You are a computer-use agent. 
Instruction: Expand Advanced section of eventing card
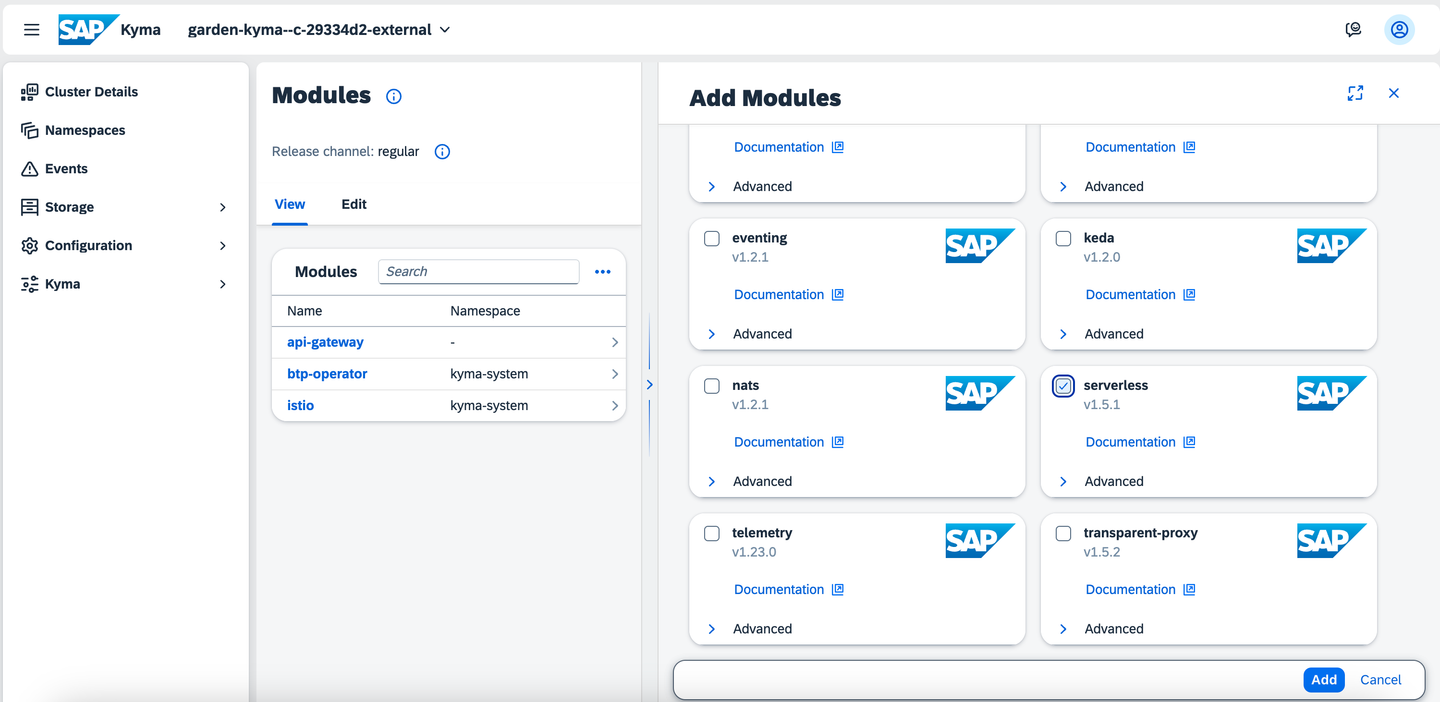tap(712, 334)
